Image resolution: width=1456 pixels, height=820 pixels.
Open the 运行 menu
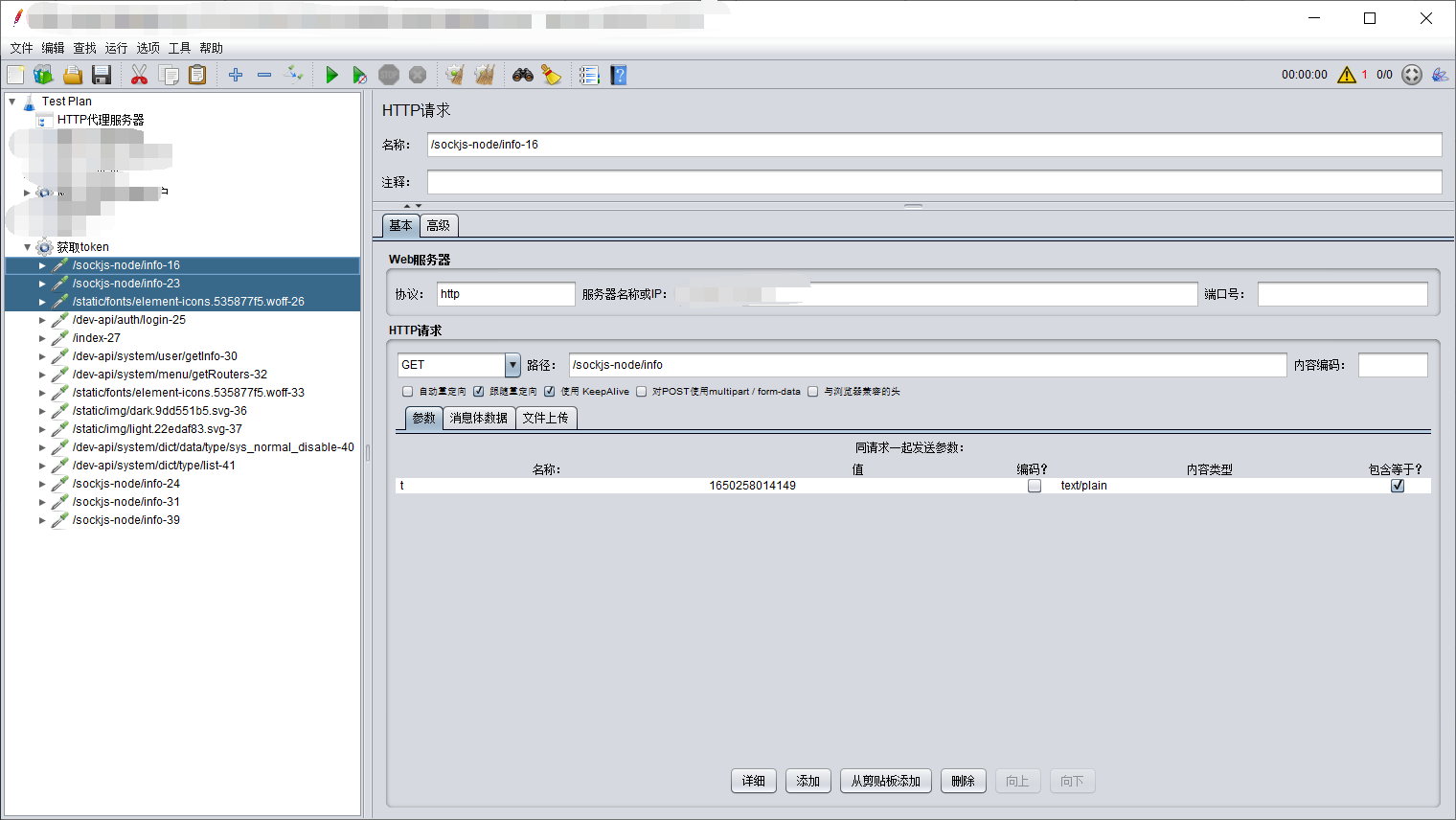[116, 48]
